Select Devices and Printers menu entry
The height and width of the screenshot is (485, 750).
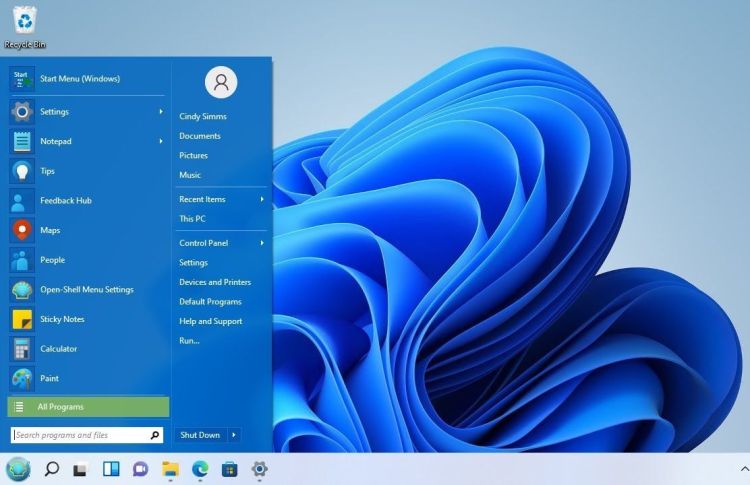point(215,282)
